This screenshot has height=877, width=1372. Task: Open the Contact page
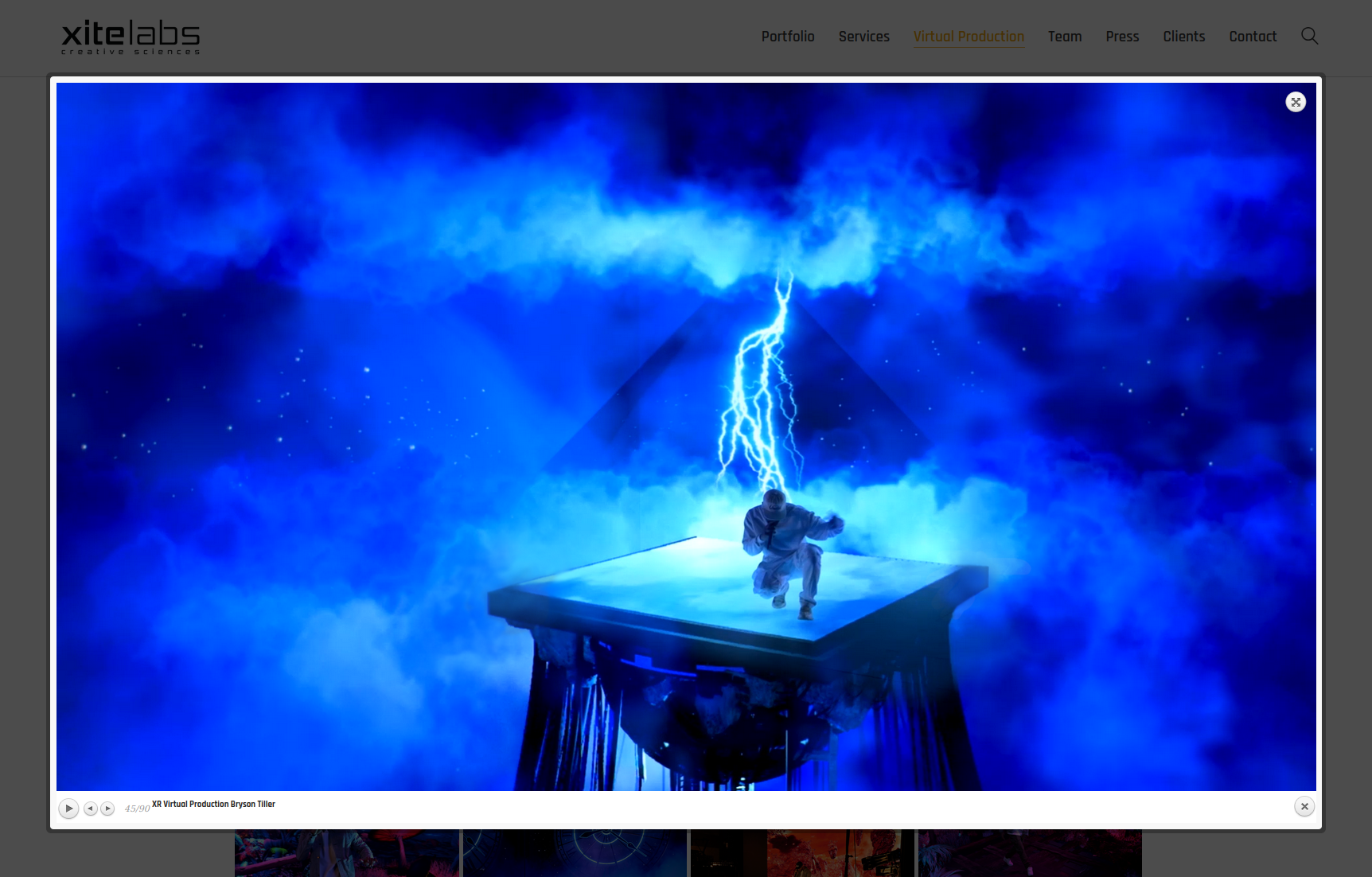[x=1253, y=37]
